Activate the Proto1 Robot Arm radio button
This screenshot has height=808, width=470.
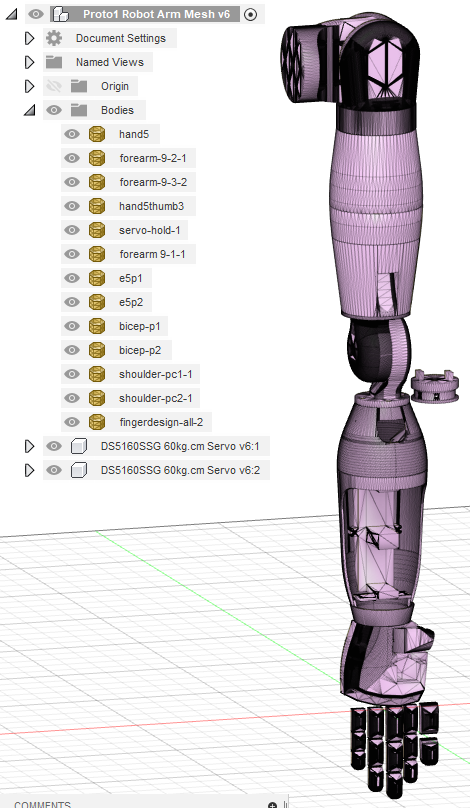coord(250,14)
